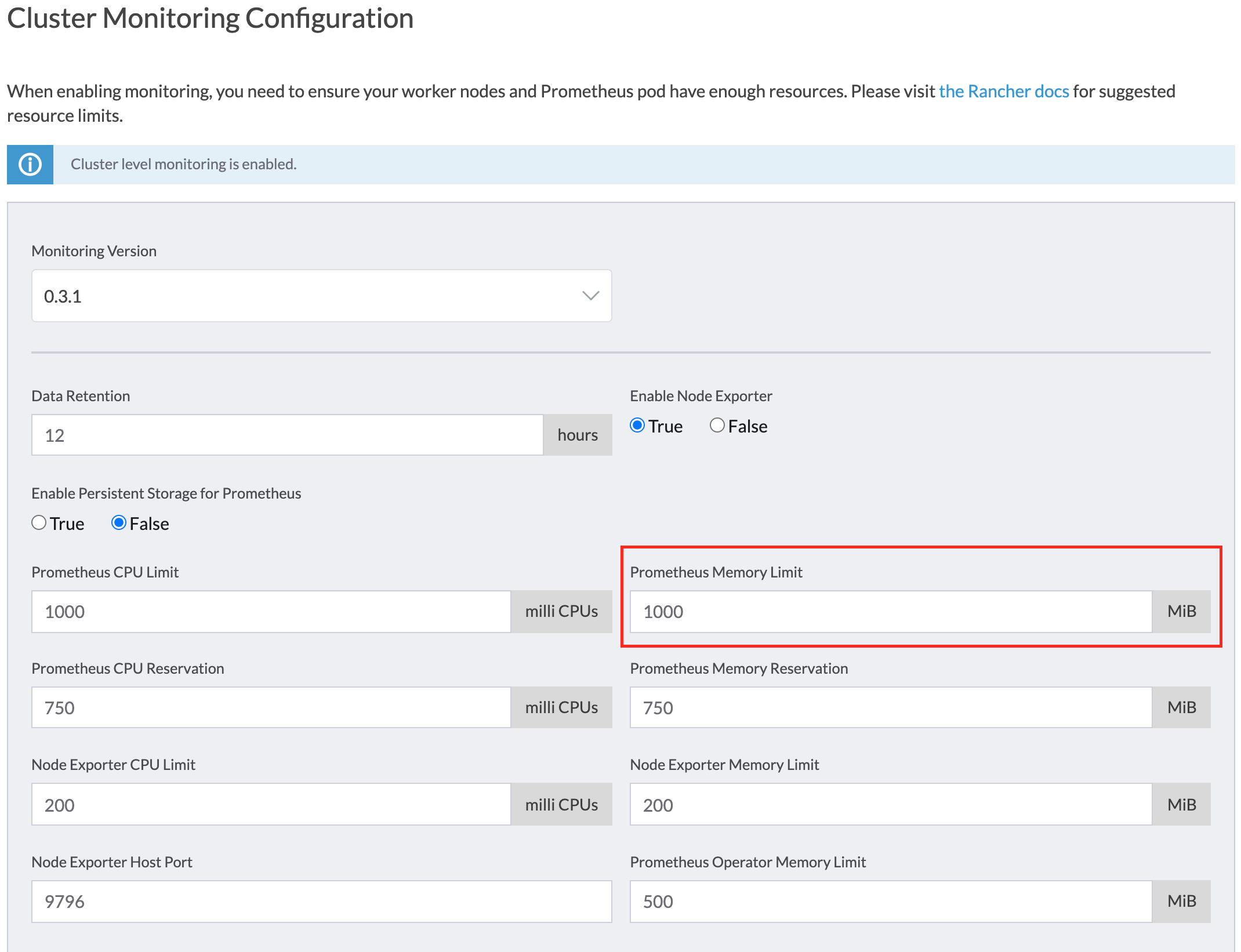Click the Node Exporter CPU Limit field

tap(271, 805)
